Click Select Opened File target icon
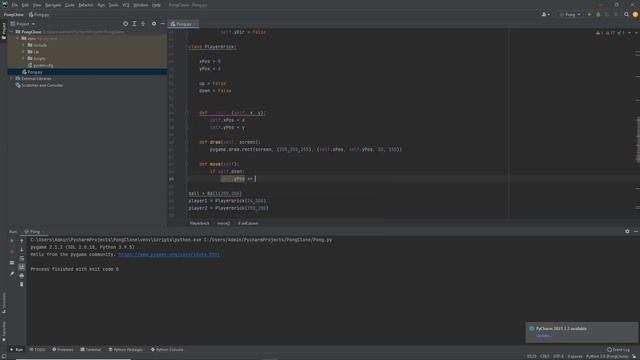640x360 pixels. tap(125, 24)
